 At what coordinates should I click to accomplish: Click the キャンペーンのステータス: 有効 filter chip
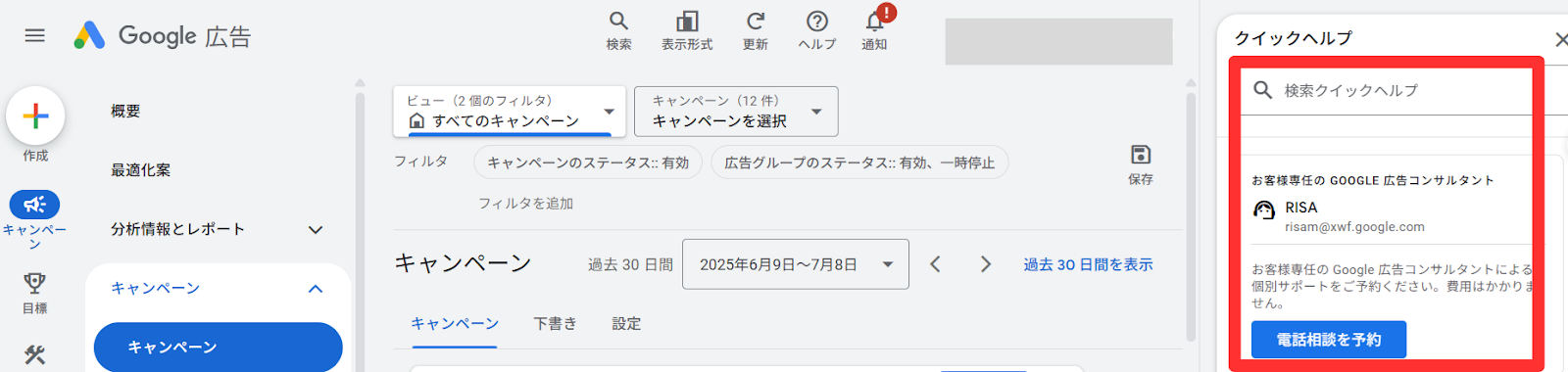click(x=588, y=163)
